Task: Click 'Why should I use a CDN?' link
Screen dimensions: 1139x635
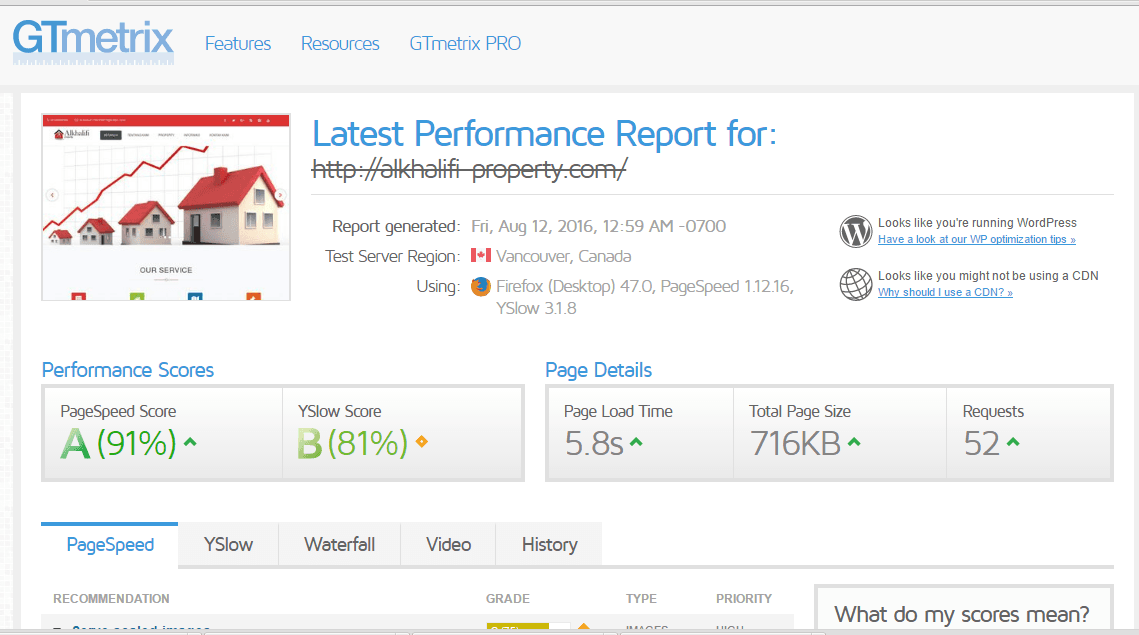Action: click(x=945, y=293)
